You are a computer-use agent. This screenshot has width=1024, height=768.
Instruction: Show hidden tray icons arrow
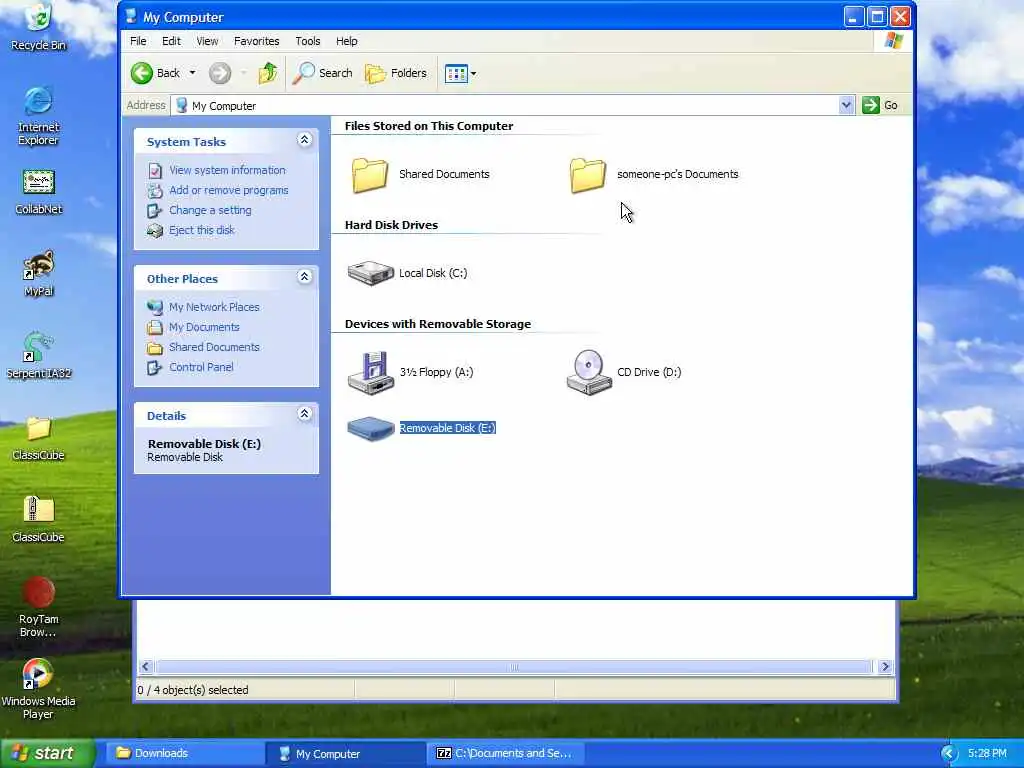click(949, 754)
